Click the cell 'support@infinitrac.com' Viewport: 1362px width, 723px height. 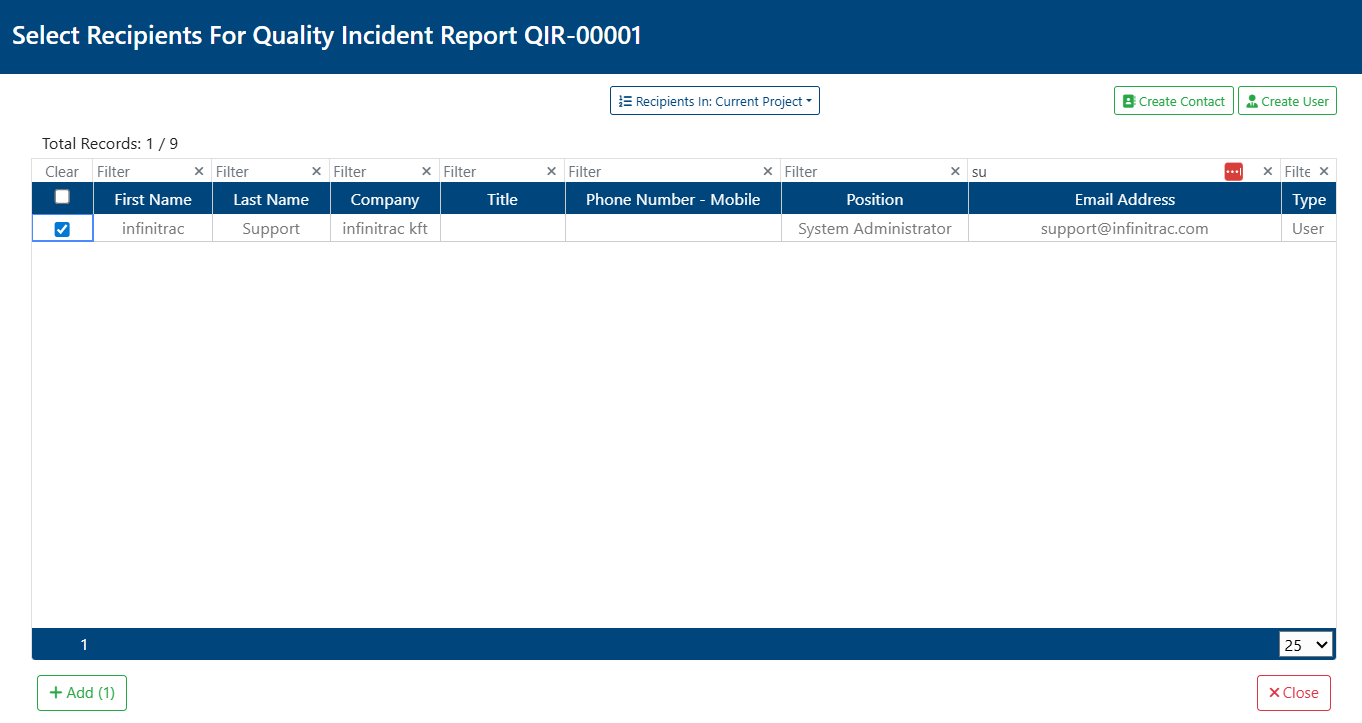tap(1125, 229)
